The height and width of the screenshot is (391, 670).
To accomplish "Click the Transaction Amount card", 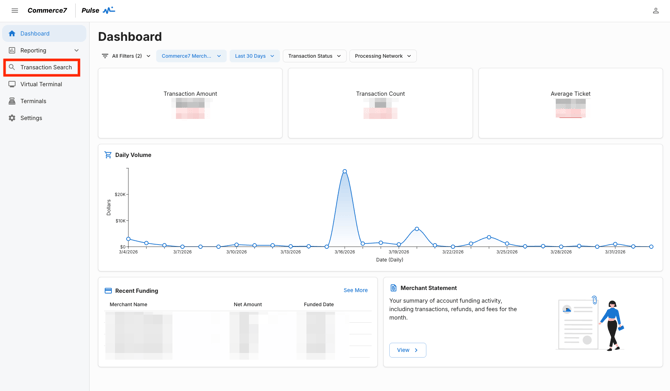I will (190, 103).
